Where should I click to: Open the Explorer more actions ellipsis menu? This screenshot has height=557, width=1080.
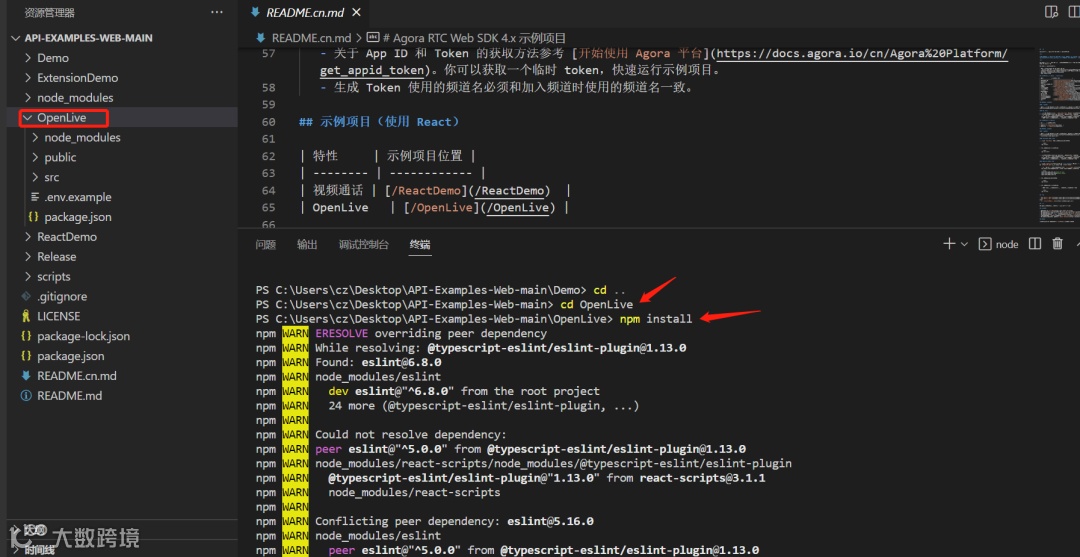pyautogui.click(x=217, y=12)
